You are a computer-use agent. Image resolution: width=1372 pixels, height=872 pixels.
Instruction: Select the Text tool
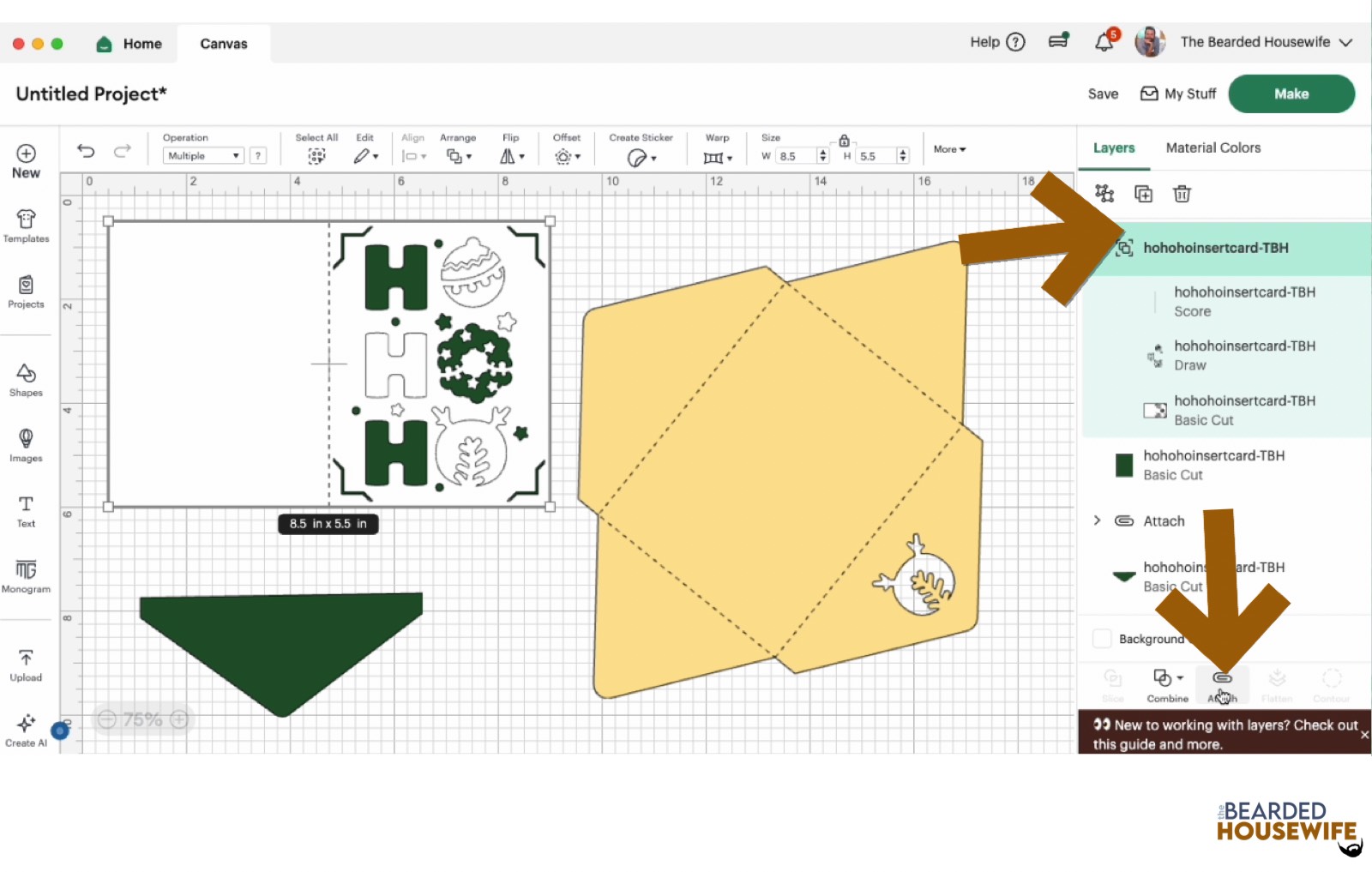click(x=26, y=511)
